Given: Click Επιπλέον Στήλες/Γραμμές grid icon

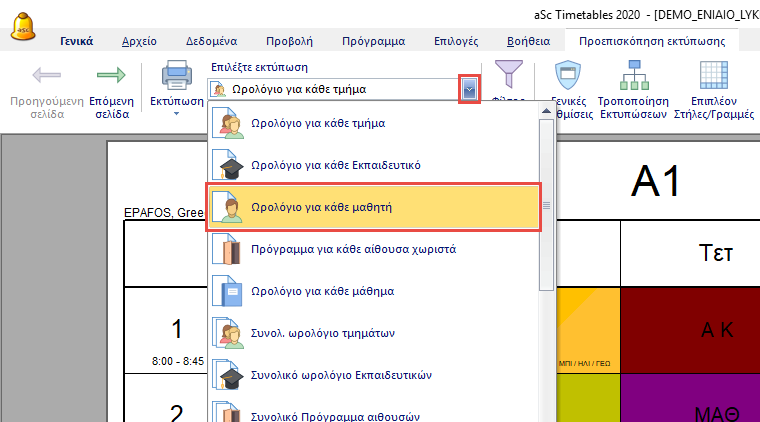Looking at the screenshot, I should [714, 77].
